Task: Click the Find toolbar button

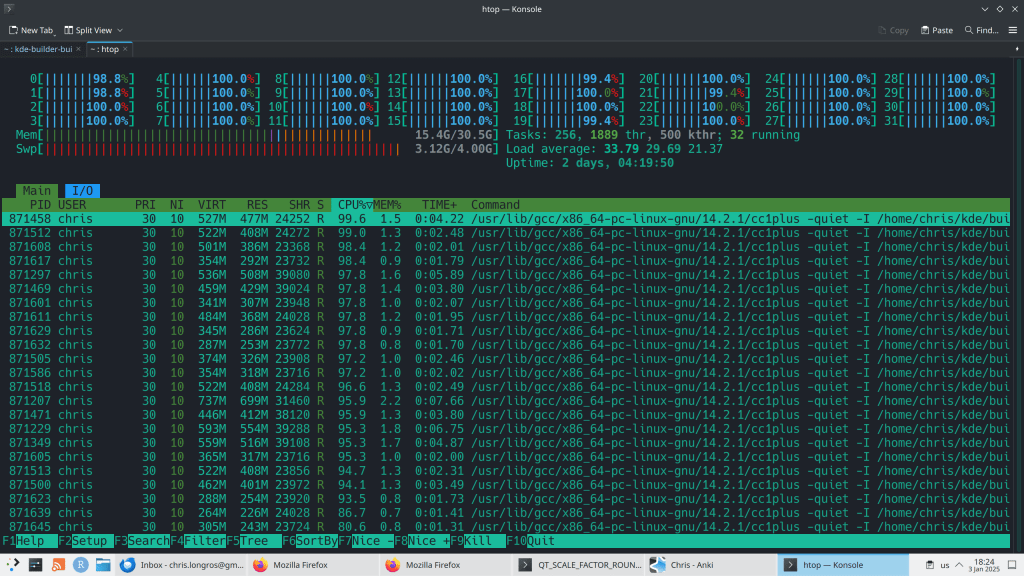Action: click(981, 30)
